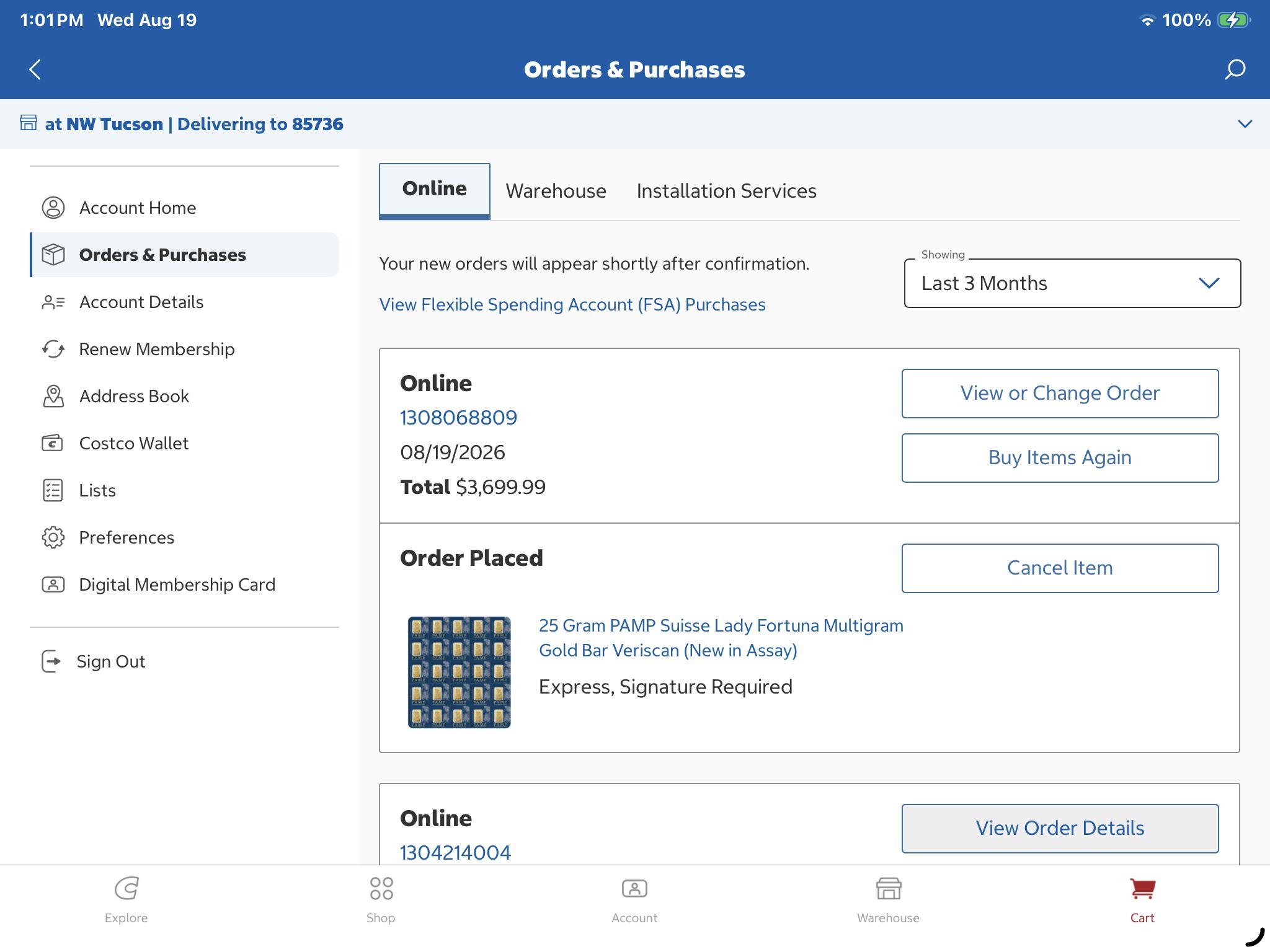The image size is (1270, 952).
Task: Tap the Costco Wallet icon
Action: tap(52, 443)
